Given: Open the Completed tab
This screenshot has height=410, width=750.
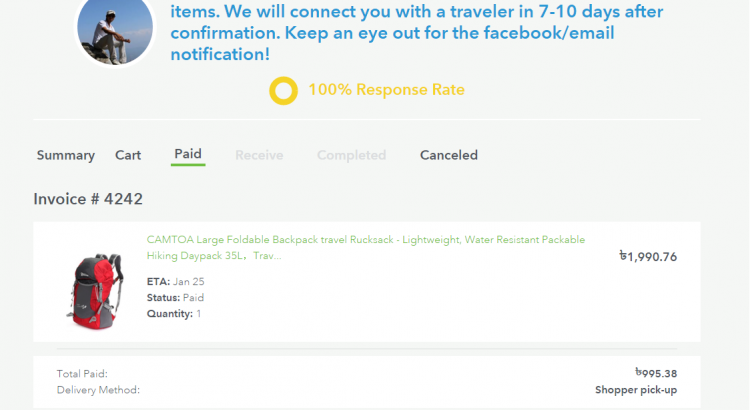Looking at the screenshot, I should 351,155.
